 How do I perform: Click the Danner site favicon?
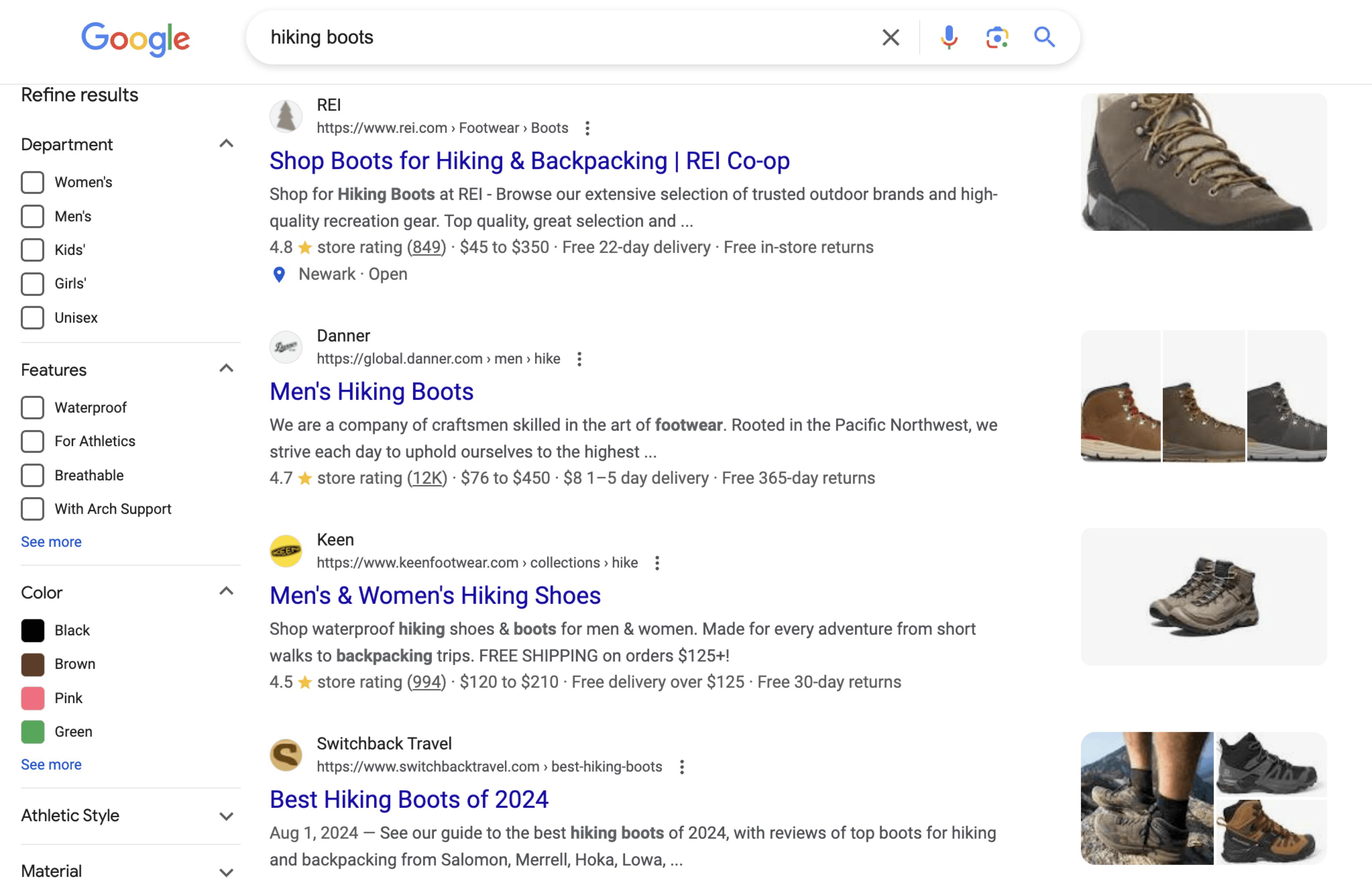pos(286,347)
